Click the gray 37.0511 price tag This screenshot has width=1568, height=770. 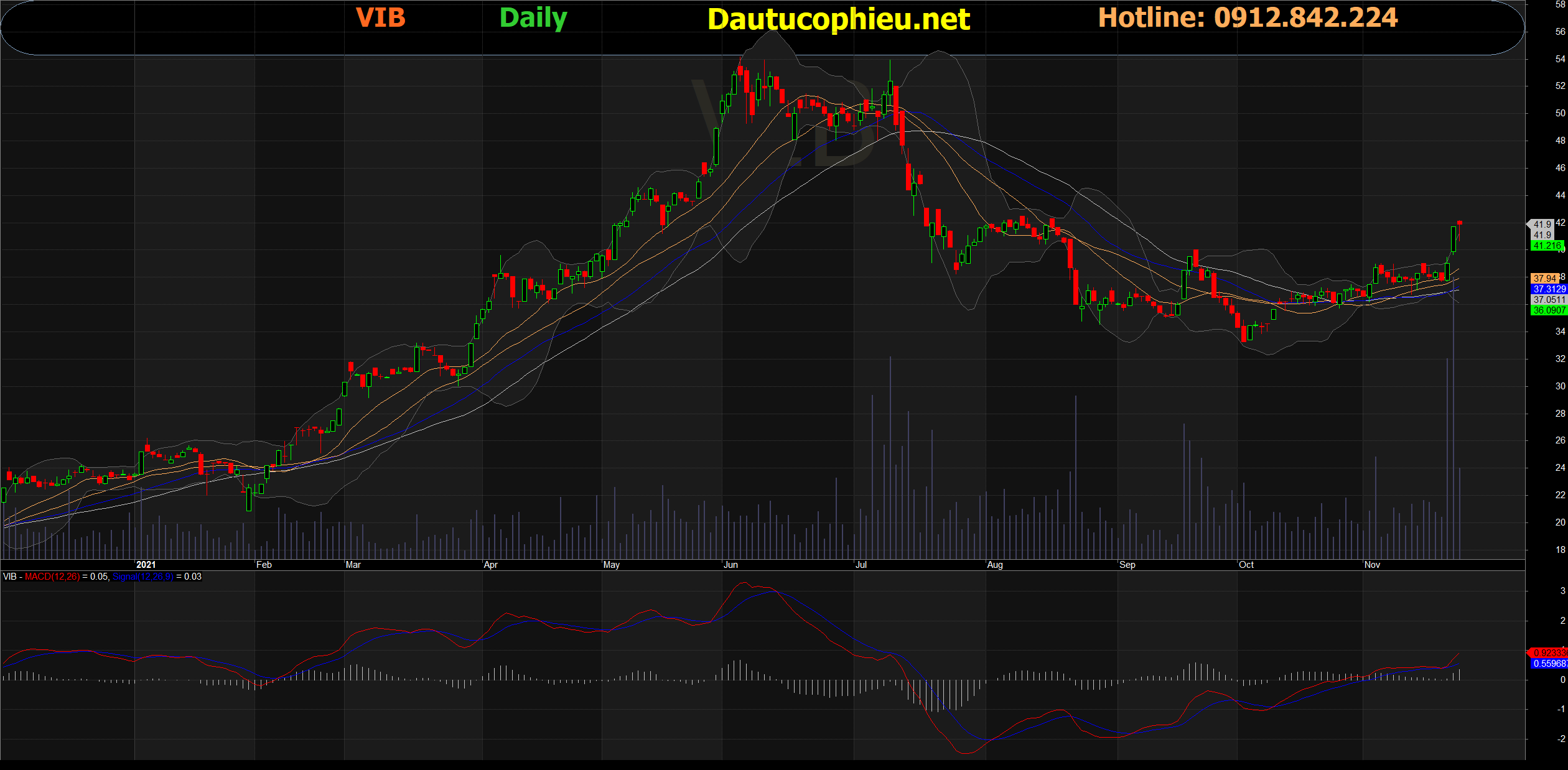(1549, 299)
